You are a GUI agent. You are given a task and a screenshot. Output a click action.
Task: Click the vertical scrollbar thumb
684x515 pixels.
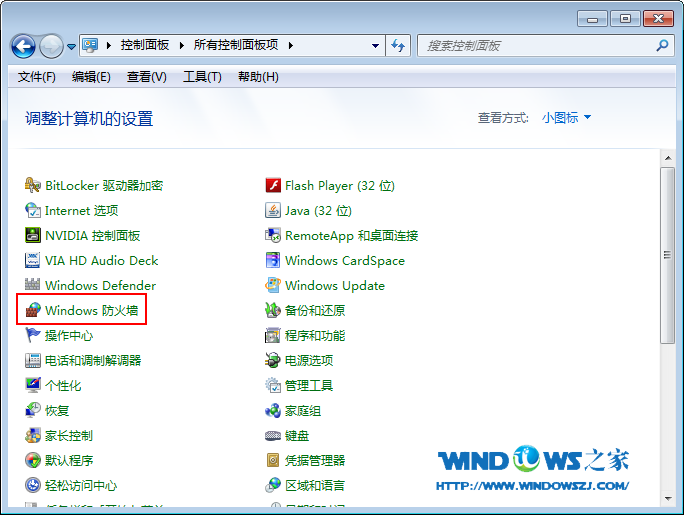[x=667, y=255]
